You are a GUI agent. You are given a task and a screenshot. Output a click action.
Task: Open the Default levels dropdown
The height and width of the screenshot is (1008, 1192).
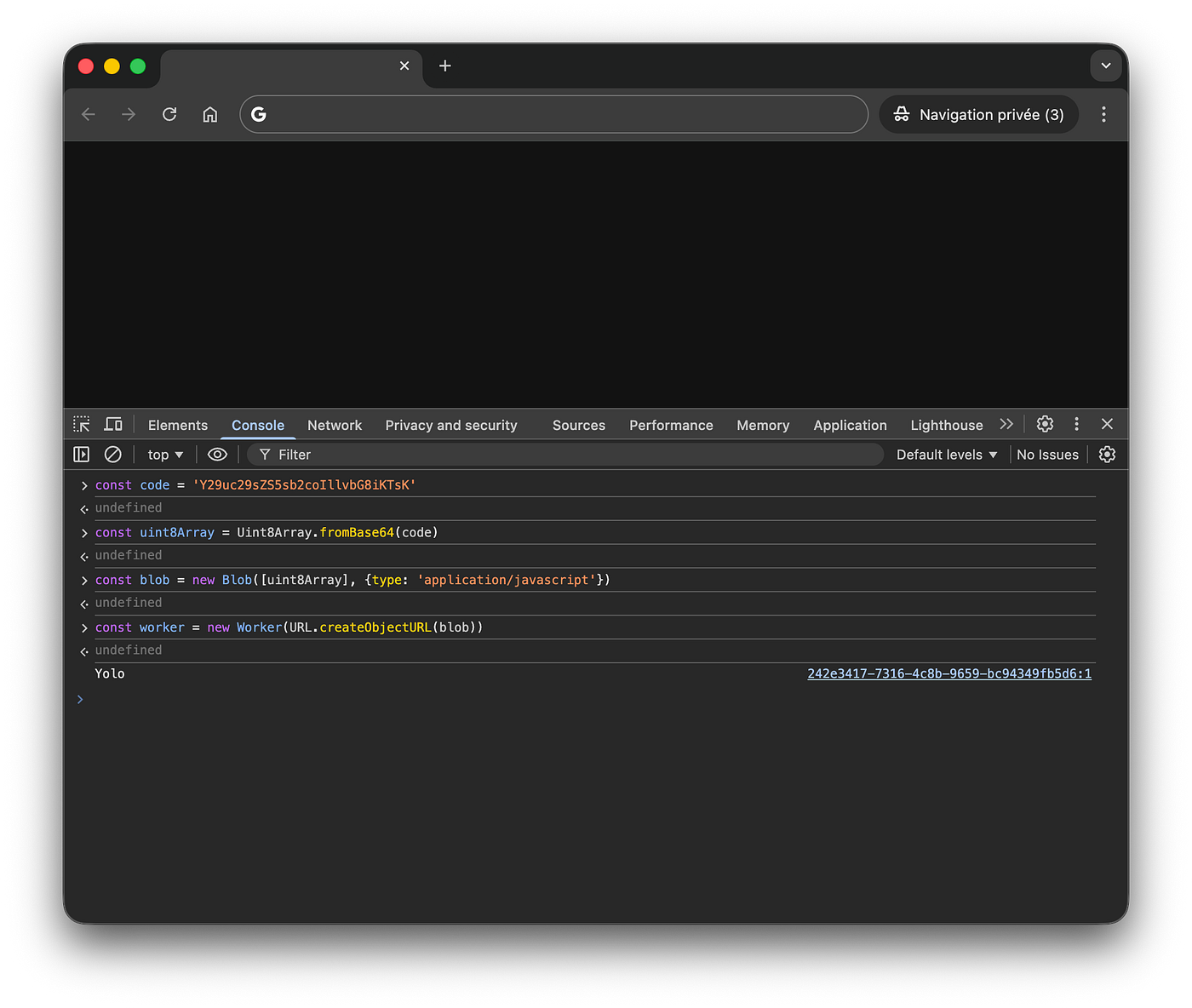[946, 454]
